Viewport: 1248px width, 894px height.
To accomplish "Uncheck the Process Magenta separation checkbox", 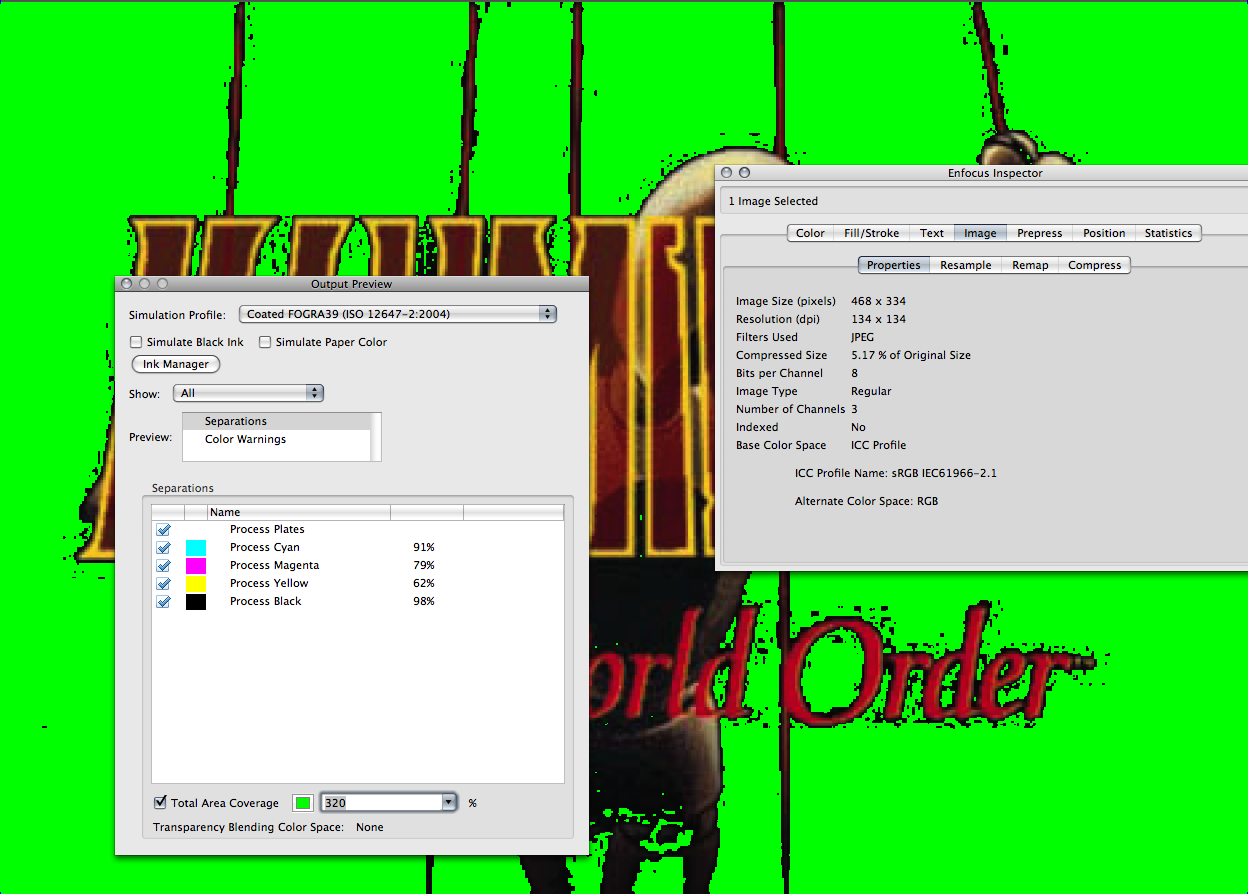I will pyautogui.click(x=164, y=565).
